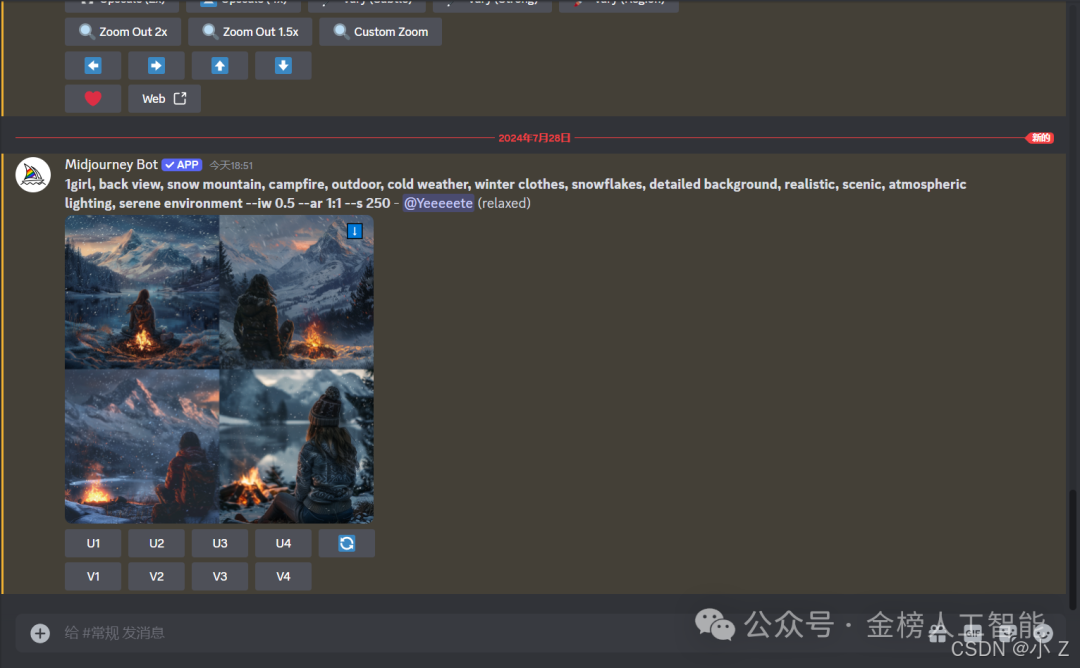Create variations of image two with V2
This screenshot has width=1080, height=668.
click(x=156, y=576)
